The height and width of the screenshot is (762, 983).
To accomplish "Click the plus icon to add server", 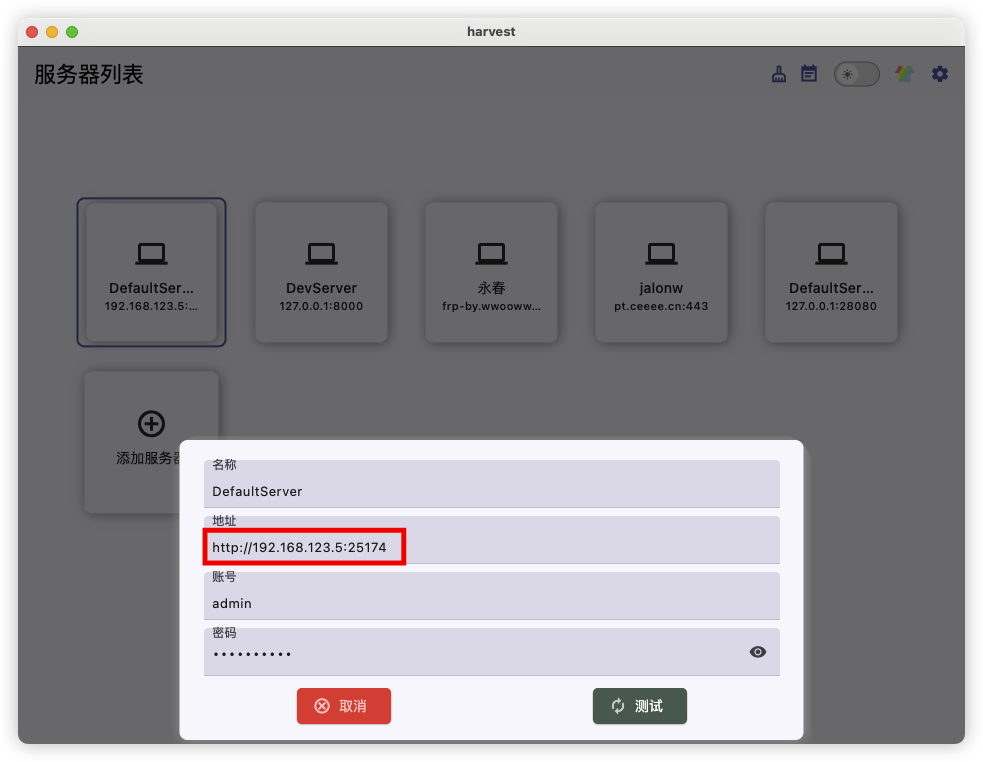I will tap(151, 424).
